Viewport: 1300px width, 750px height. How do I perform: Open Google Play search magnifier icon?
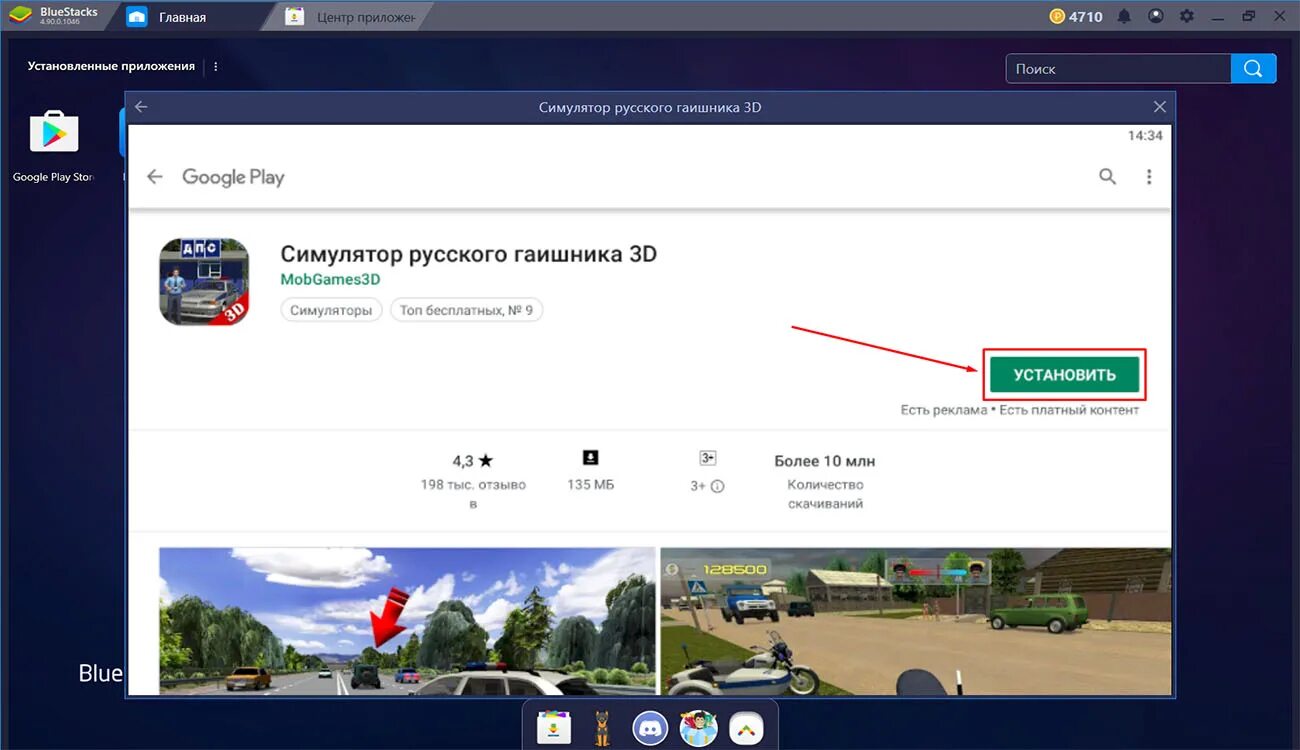pyautogui.click(x=1107, y=176)
